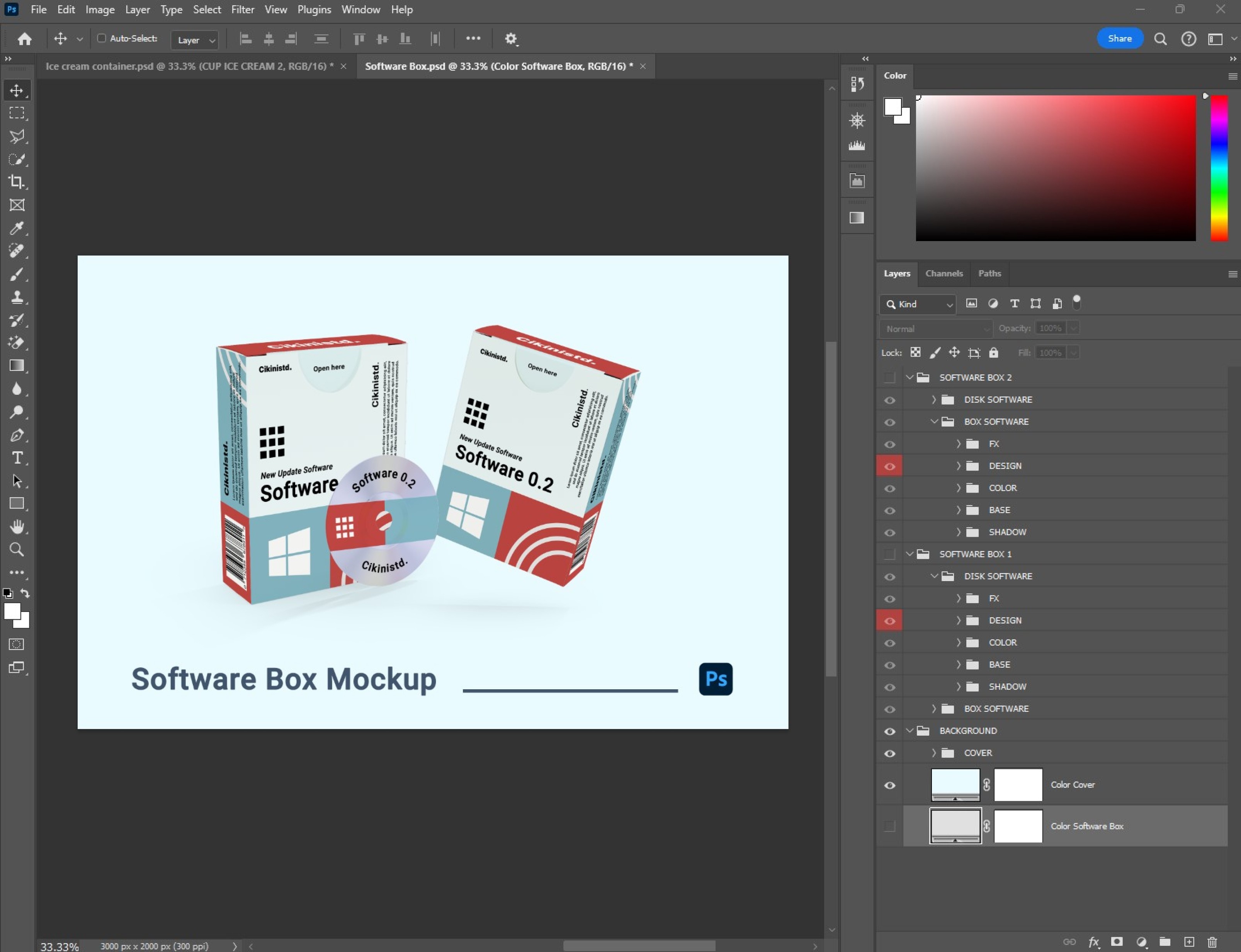The height and width of the screenshot is (952, 1241).
Task: Collapse the SOFTWARE BOX 2 group
Action: 909,377
